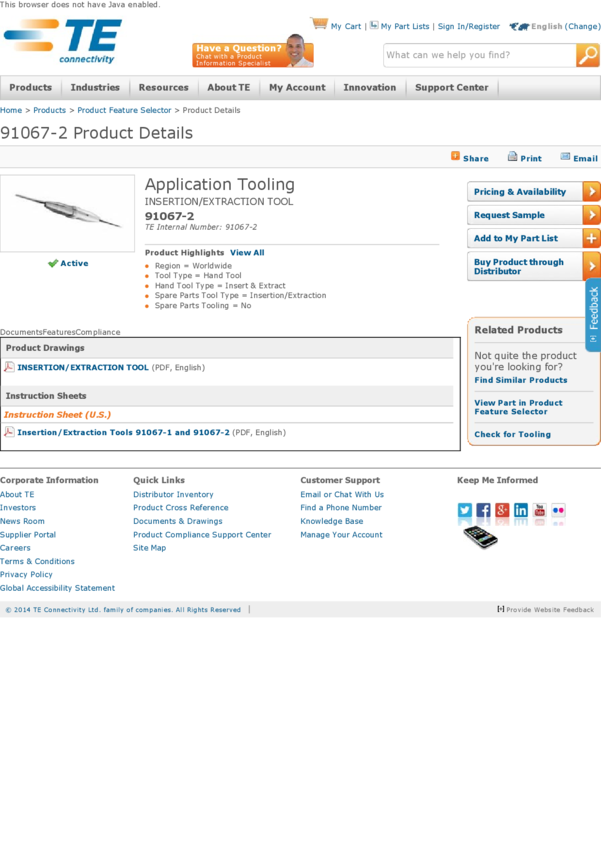Open Knowledge Base link
Image resolution: width=601 pixels, height=850 pixels.
tap(332, 521)
